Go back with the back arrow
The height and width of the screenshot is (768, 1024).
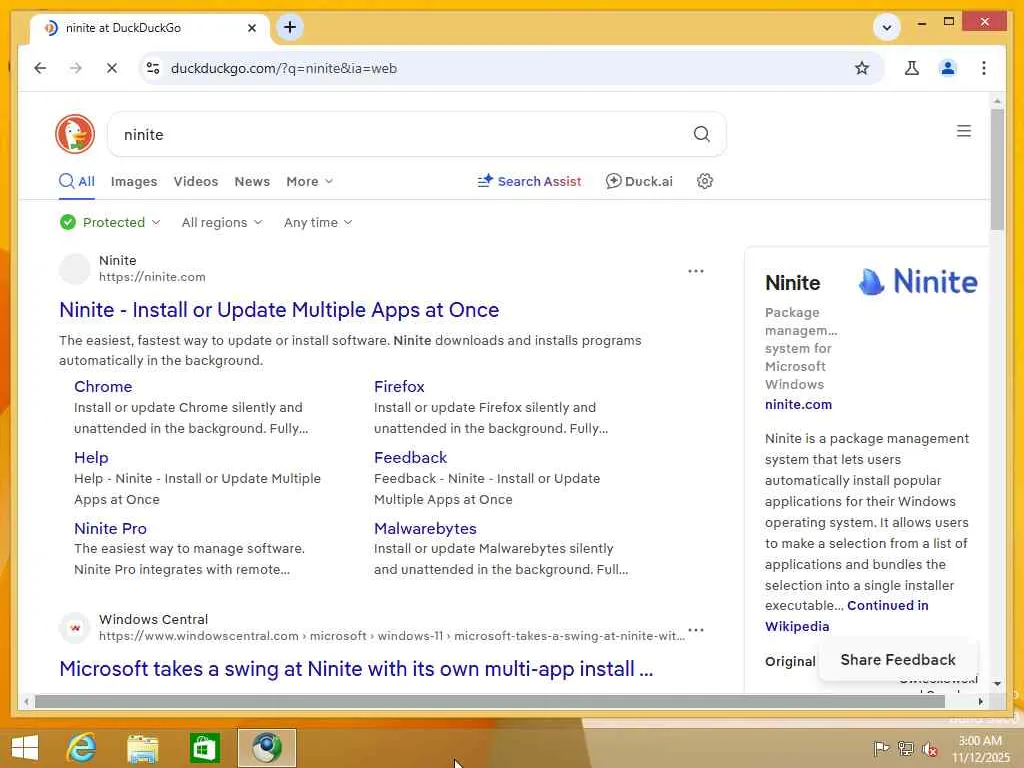40,68
